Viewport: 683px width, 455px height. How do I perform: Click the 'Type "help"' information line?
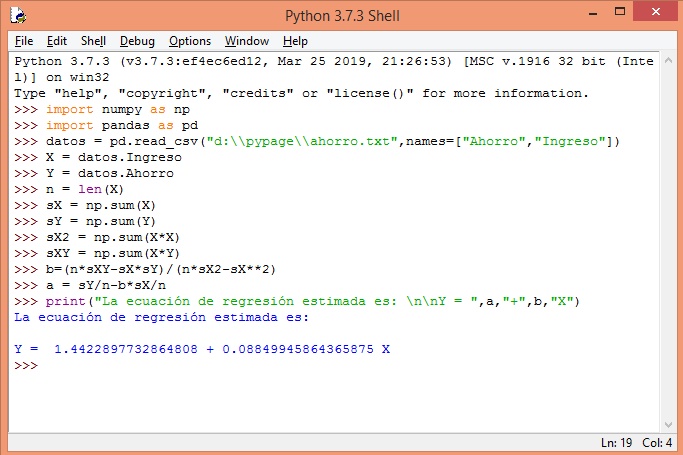[x=301, y=93]
